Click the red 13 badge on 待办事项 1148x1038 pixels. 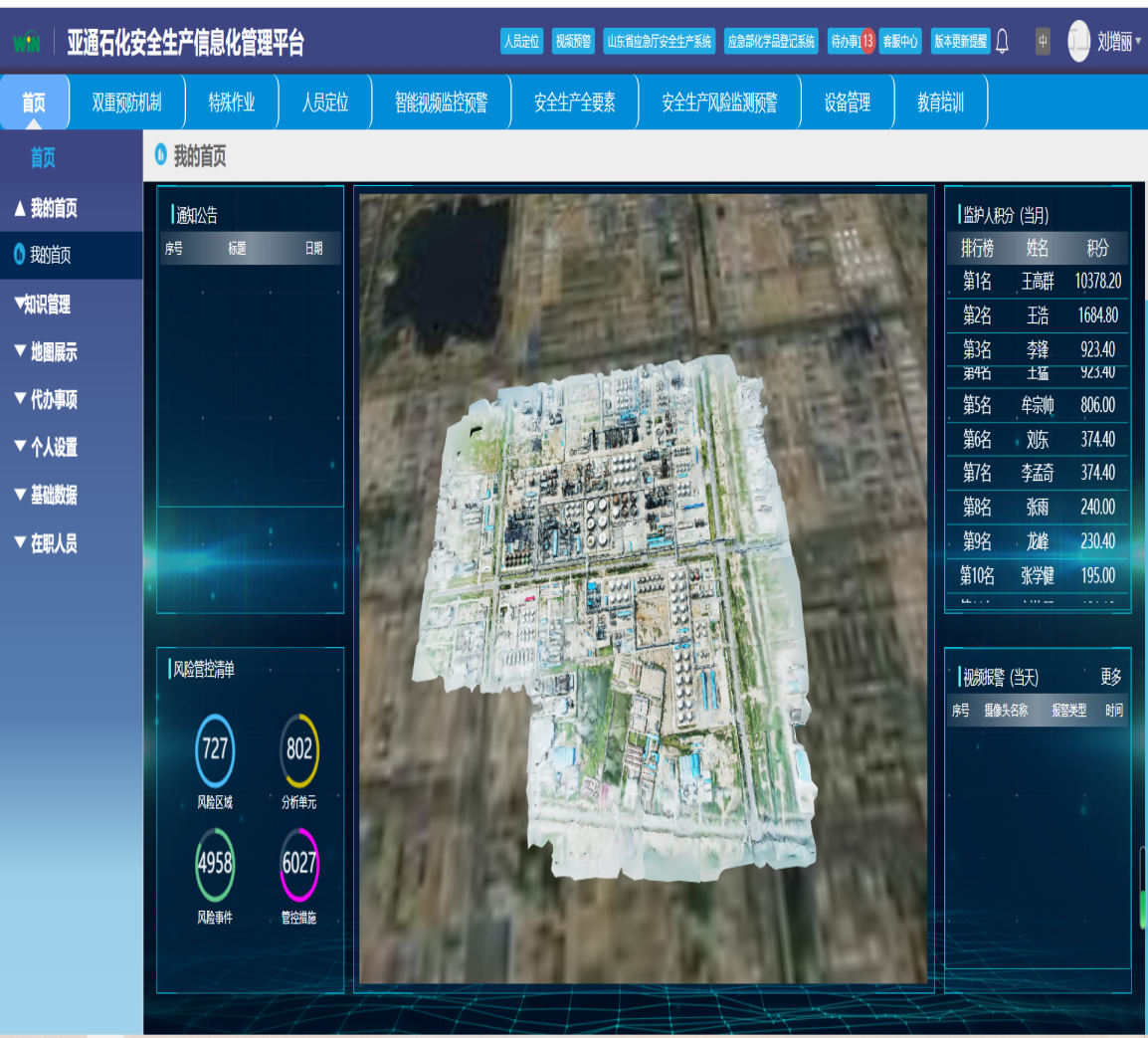coord(866,41)
